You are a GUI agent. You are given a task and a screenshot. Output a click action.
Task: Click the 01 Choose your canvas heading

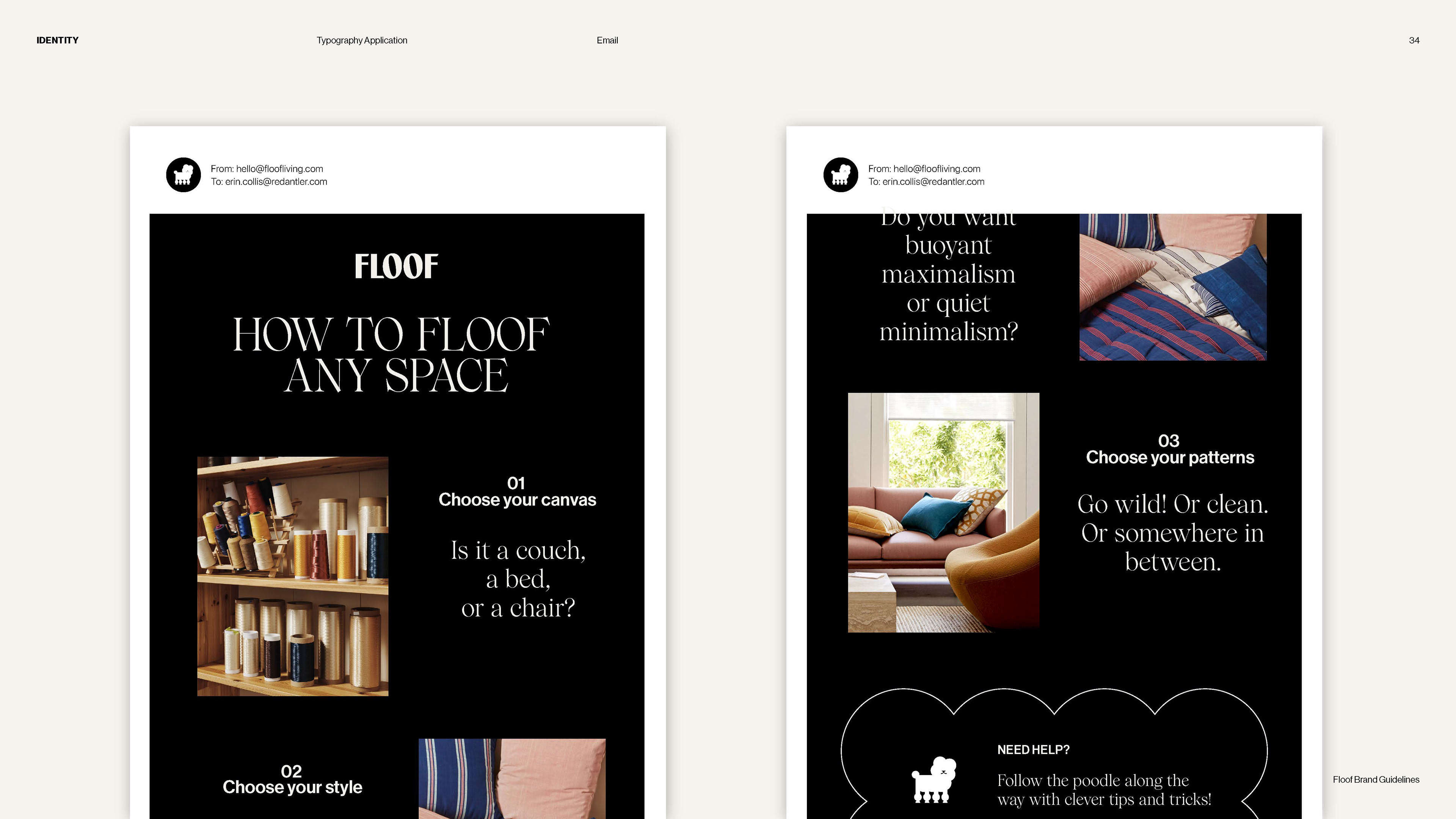click(x=517, y=491)
